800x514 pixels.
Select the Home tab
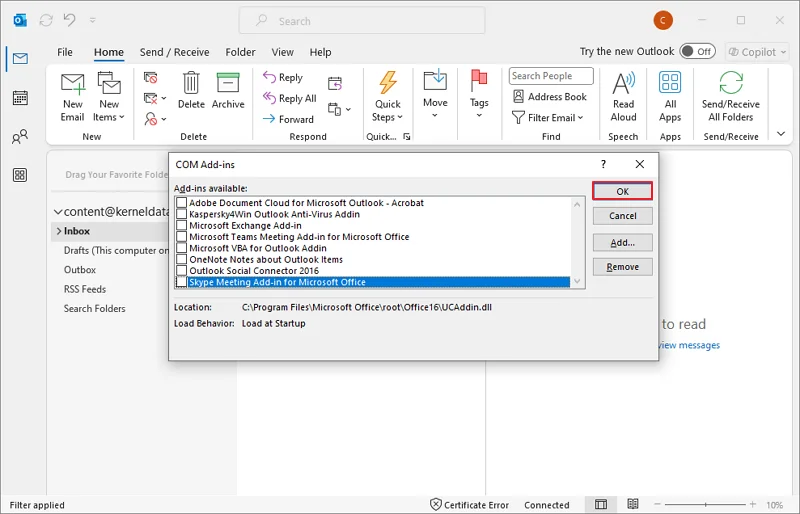click(109, 52)
